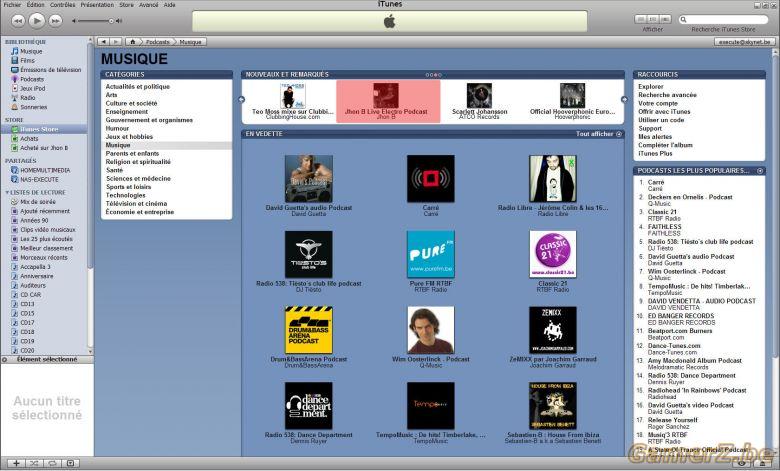Show next items in Nouveaux et remarqués
Screen dimensions: 780x471
tap(624, 99)
